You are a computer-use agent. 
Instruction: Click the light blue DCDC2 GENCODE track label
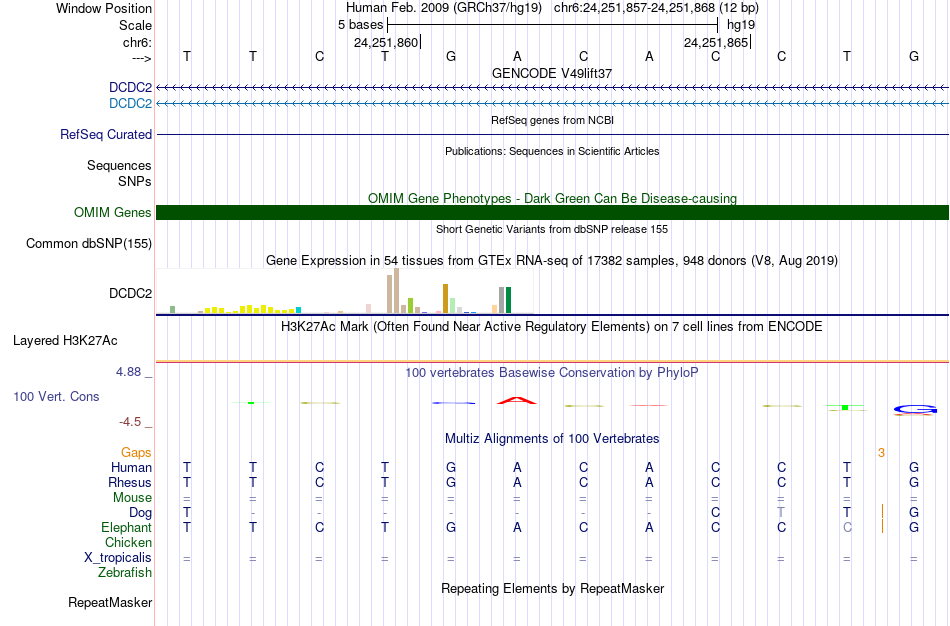click(130, 103)
